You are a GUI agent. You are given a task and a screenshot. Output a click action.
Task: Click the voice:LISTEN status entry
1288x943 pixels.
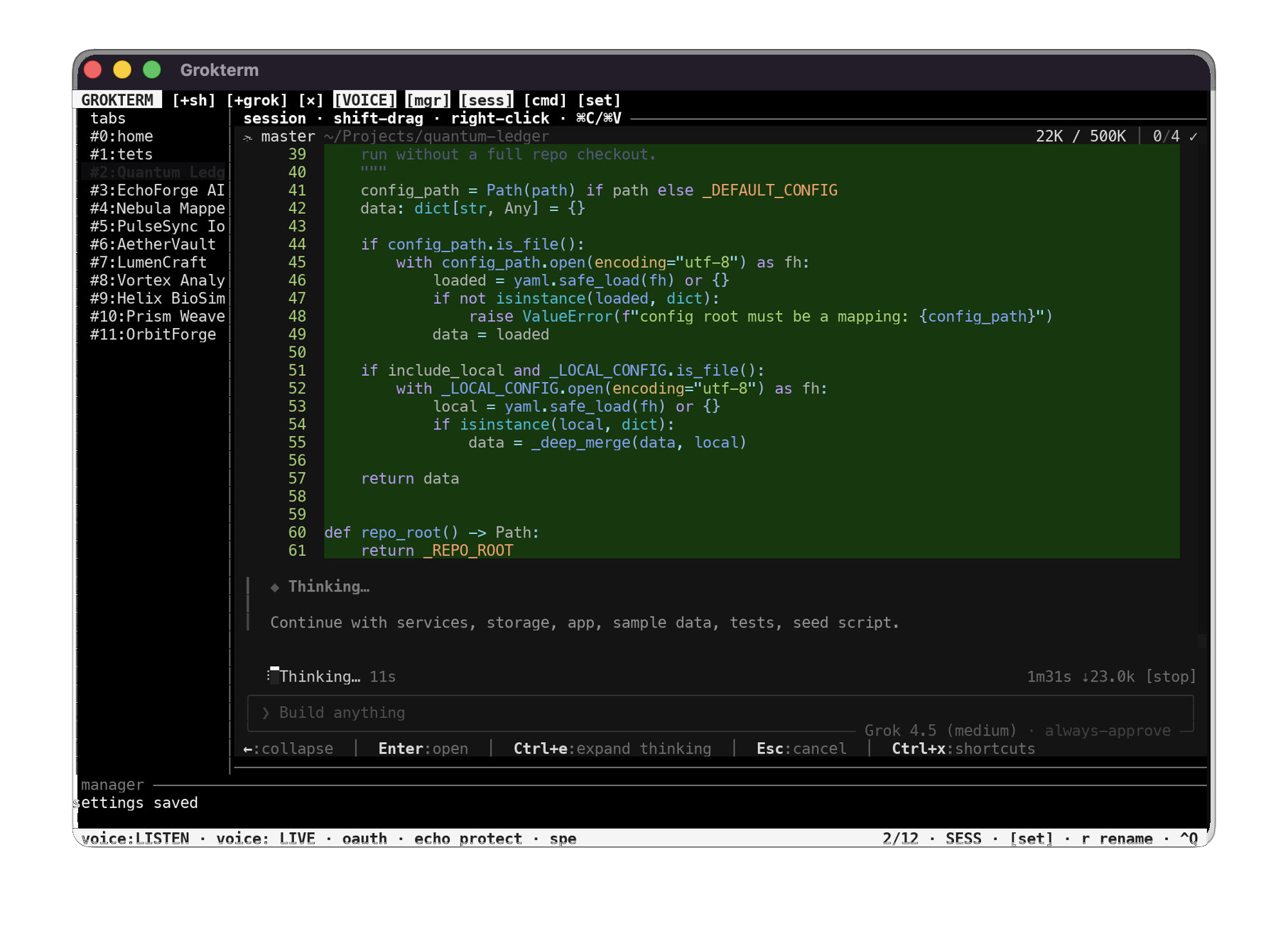[135, 839]
